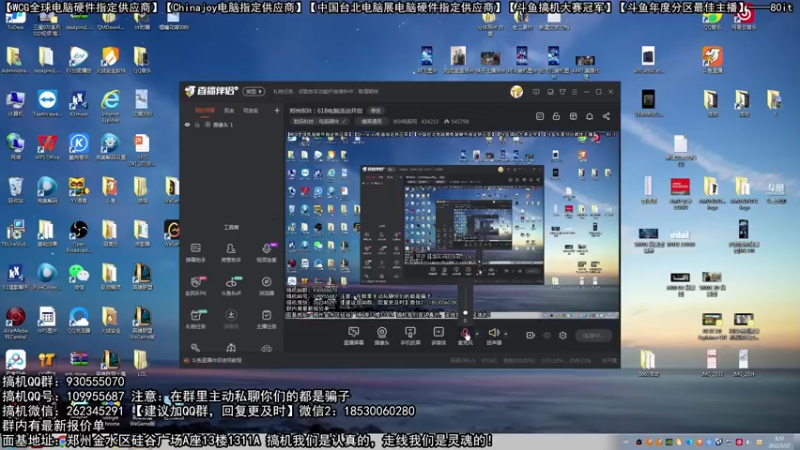Open the Recycle Bin desktop icon
800x450 pixels.
pyautogui.click(x=15, y=190)
